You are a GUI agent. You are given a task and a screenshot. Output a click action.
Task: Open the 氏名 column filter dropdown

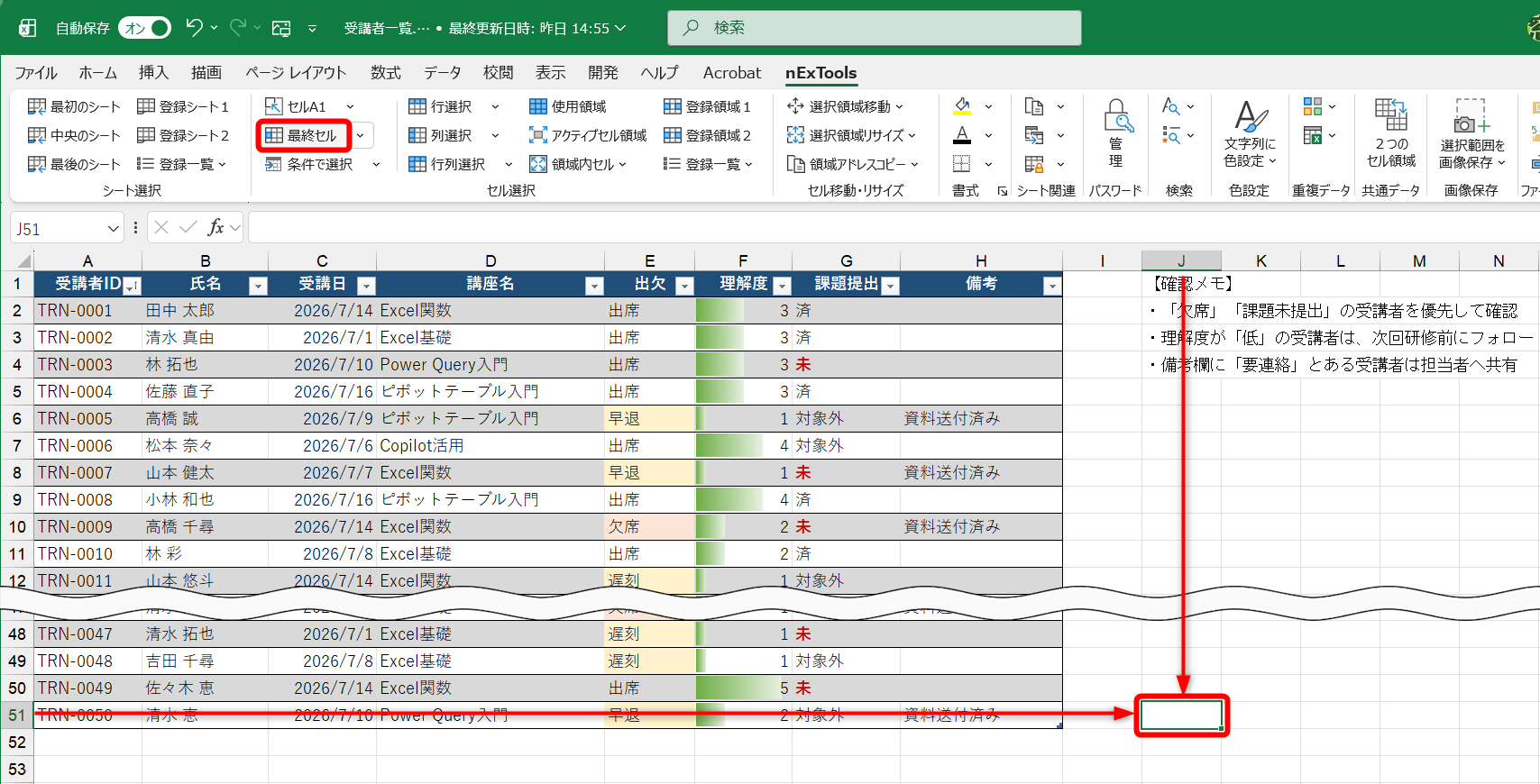[x=258, y=286]
